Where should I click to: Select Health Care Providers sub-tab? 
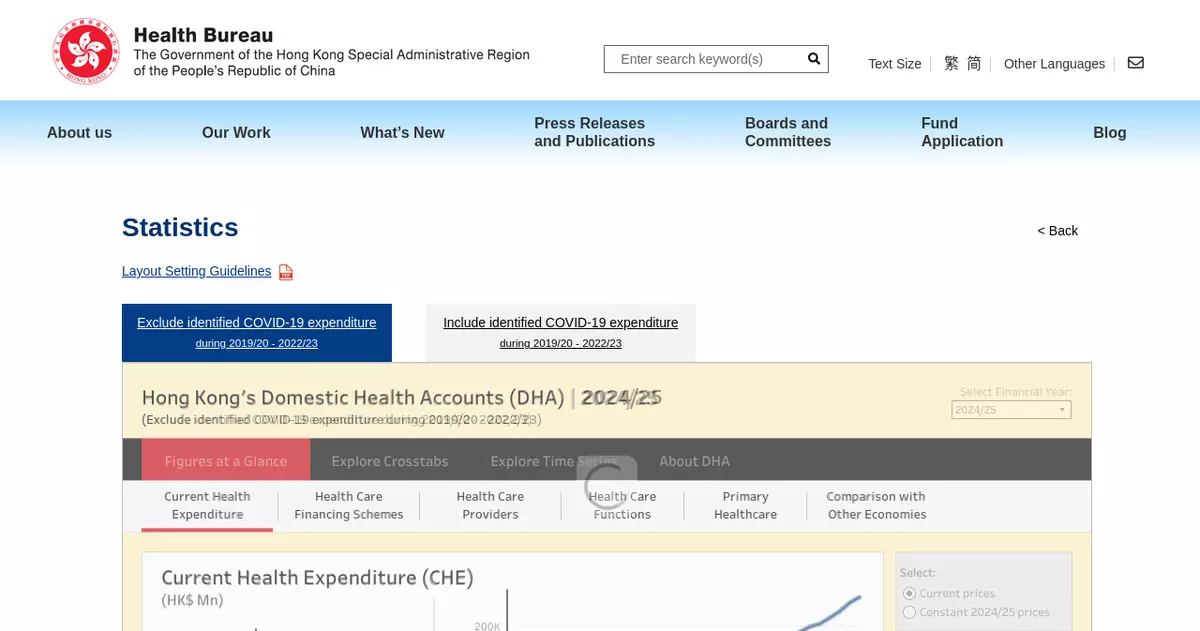coord(490,505)
